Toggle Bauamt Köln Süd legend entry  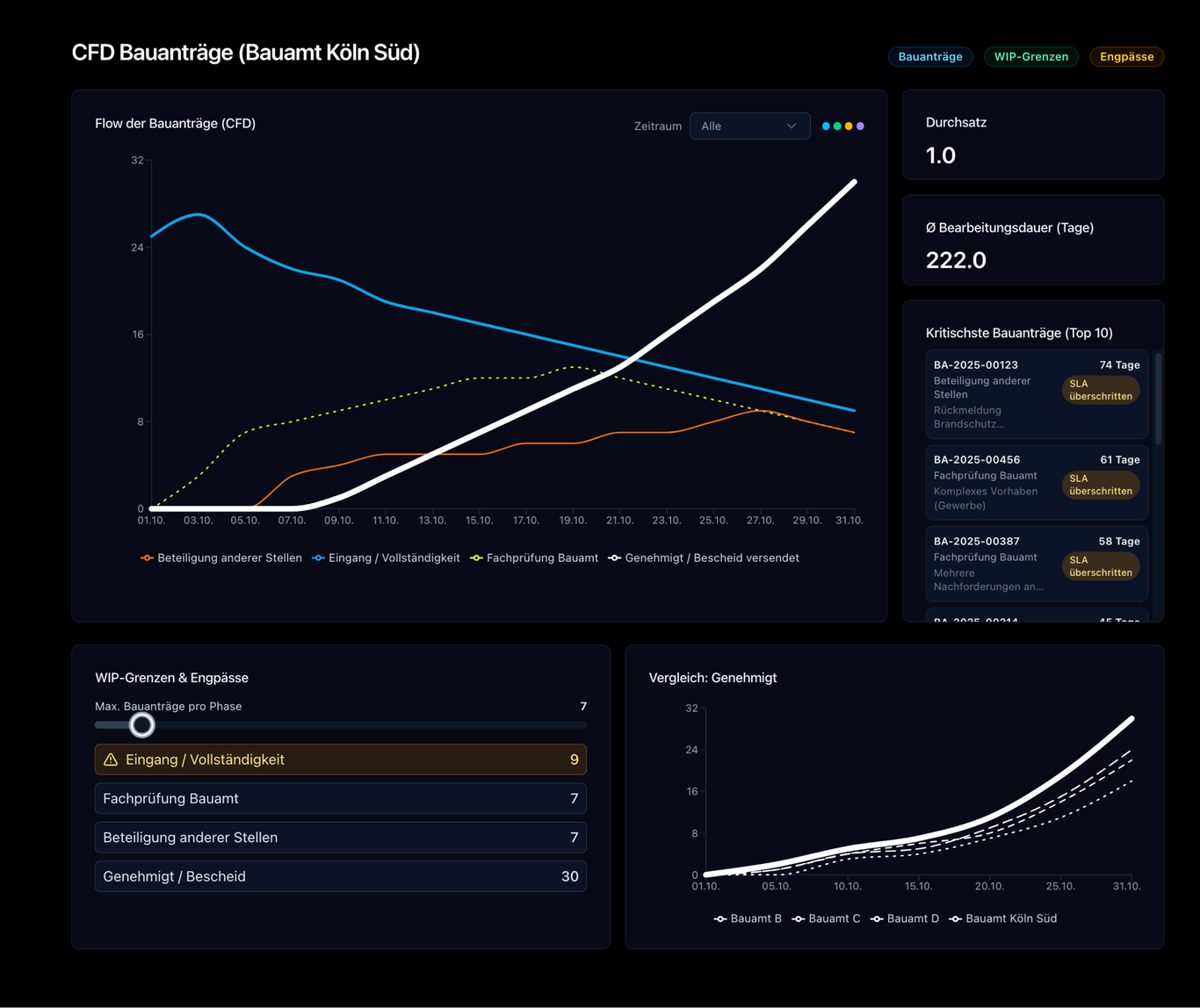point(1002,918)
